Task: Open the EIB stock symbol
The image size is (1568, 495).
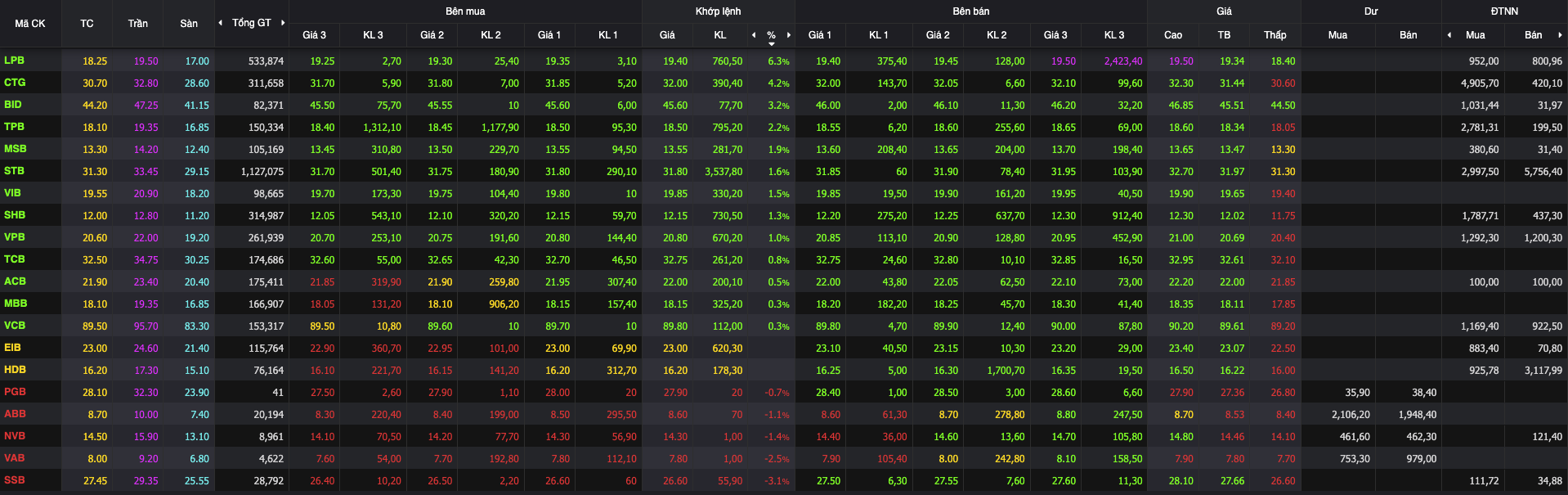Action: click(x=12, y=348)
